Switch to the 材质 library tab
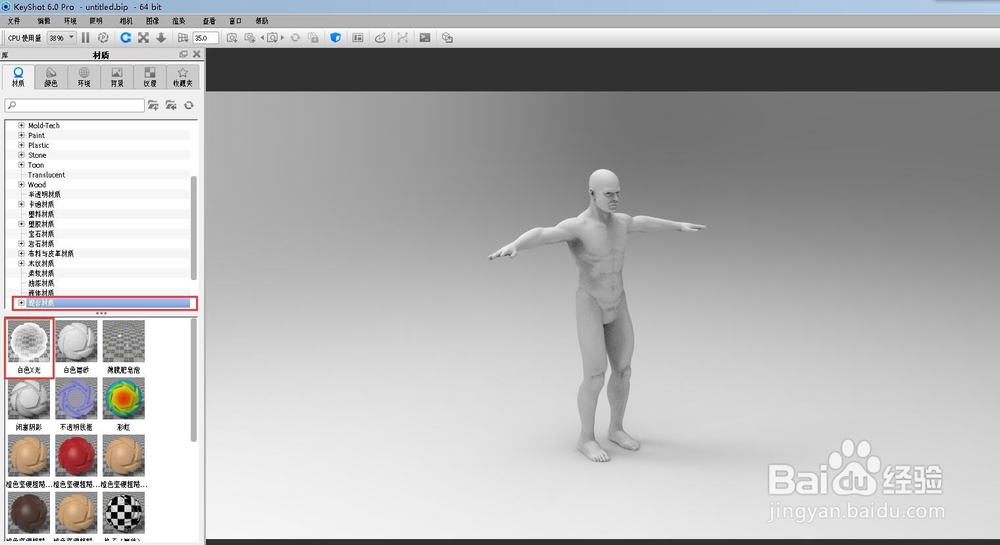Screen dimensions: 1000x545 coord(18,76)
